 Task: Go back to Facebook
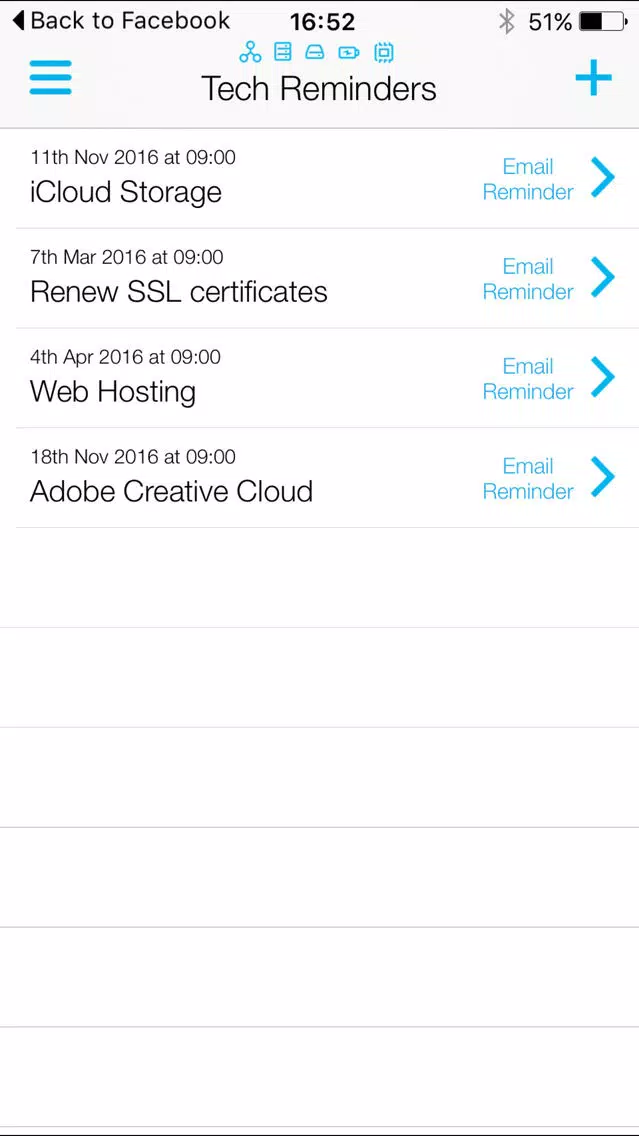pos(121,20)
